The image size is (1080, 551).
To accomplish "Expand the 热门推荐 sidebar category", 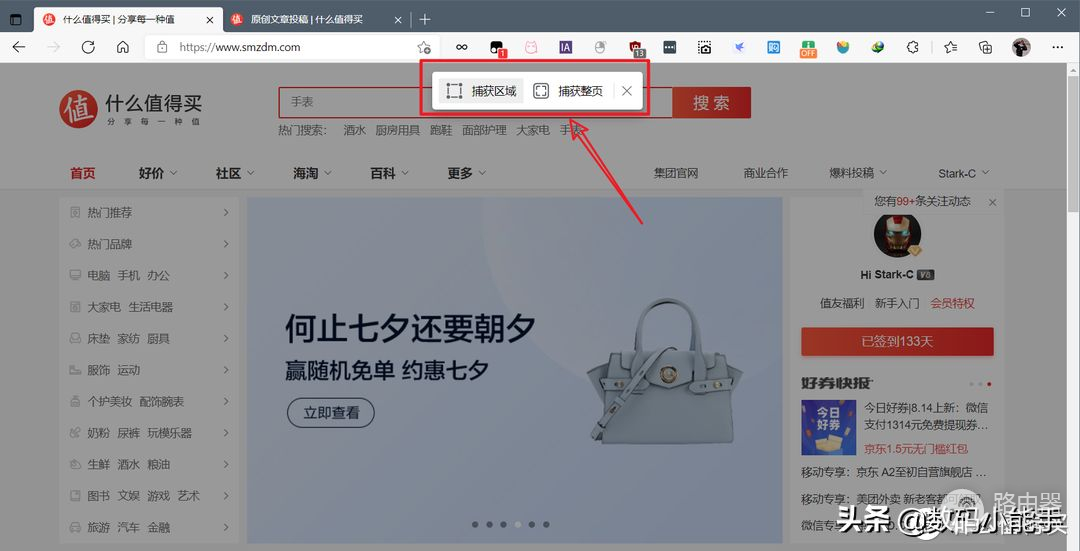I will point(148,213).
